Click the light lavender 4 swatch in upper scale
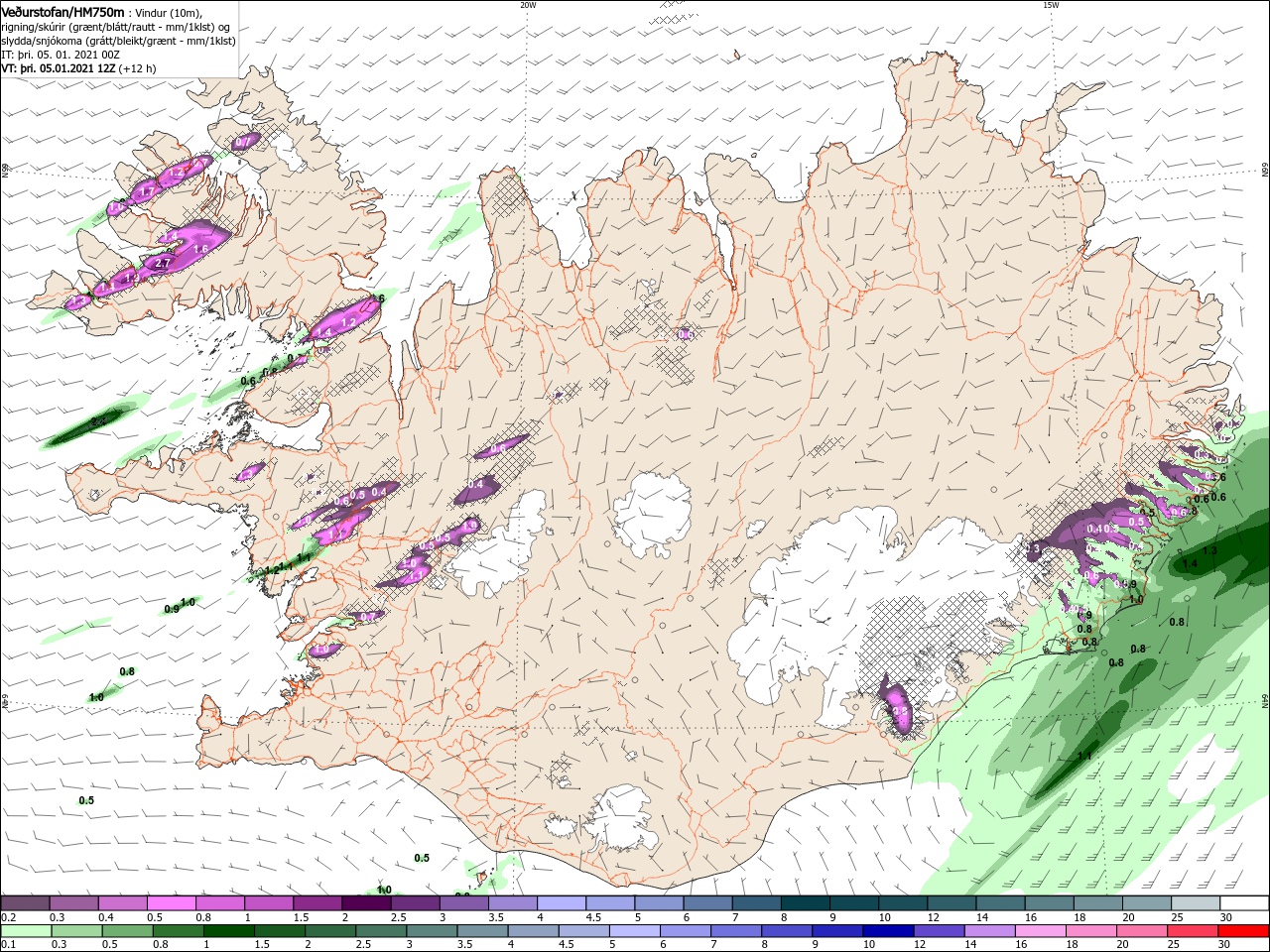 click(562, 903)
